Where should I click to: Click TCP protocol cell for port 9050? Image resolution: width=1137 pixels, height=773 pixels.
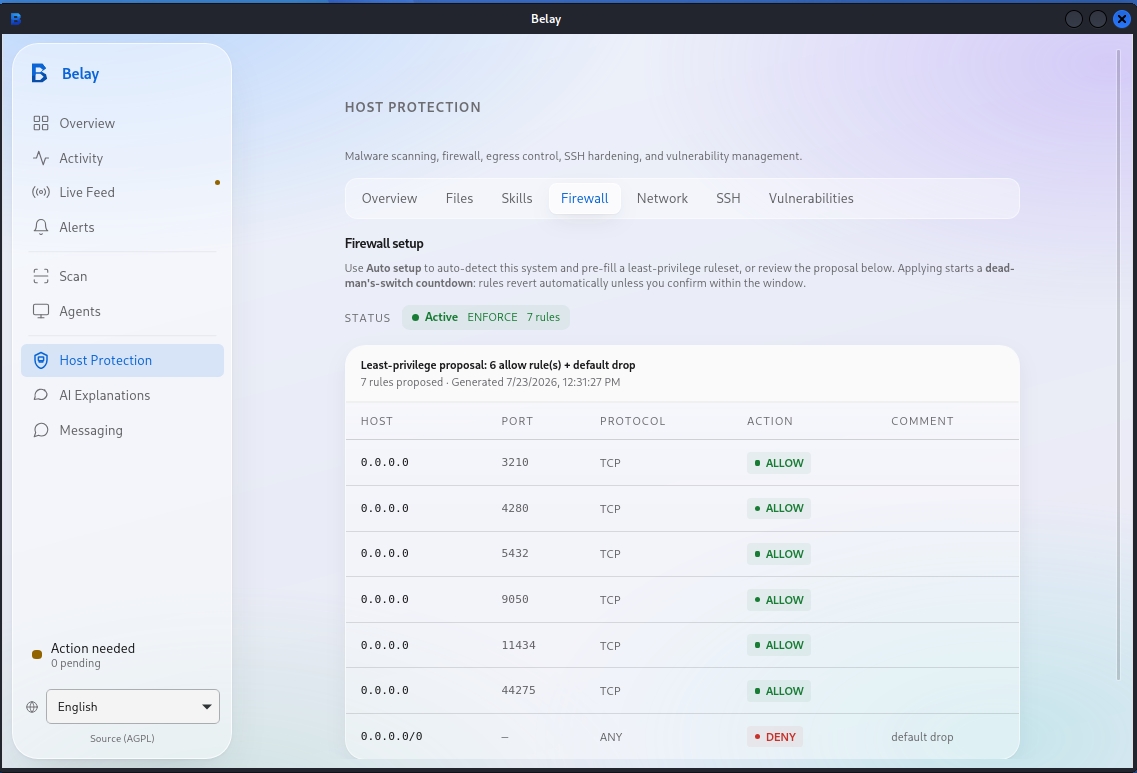click(610, 600)
